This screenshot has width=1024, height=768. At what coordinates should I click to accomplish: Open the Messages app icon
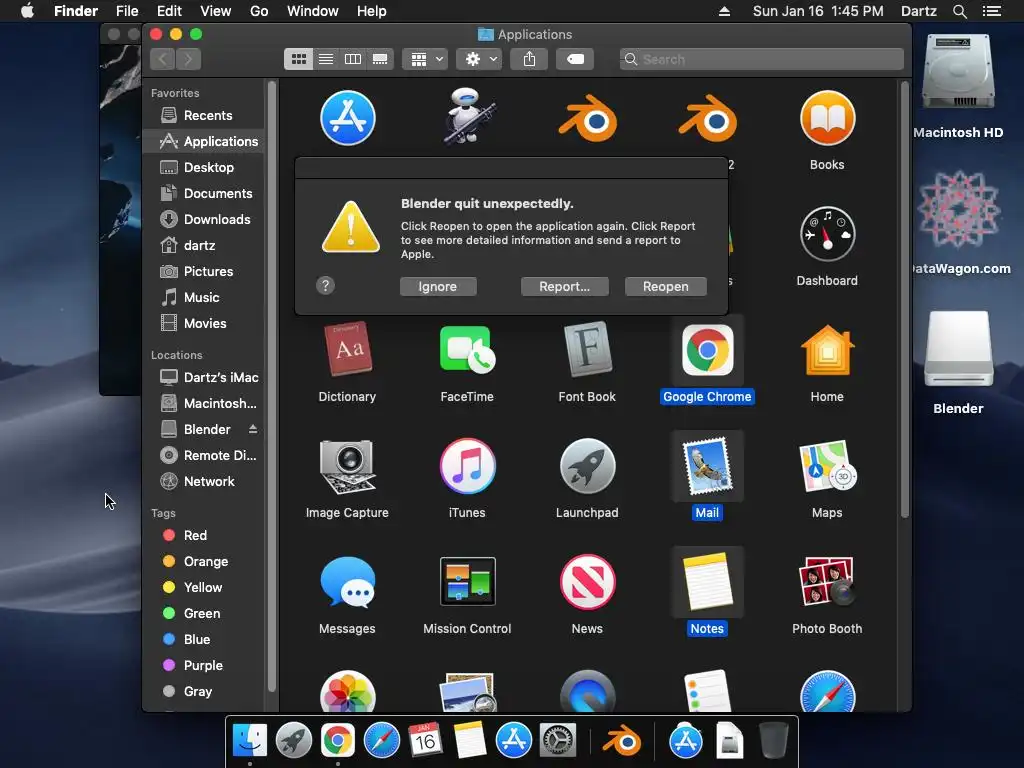pos(347,582)
